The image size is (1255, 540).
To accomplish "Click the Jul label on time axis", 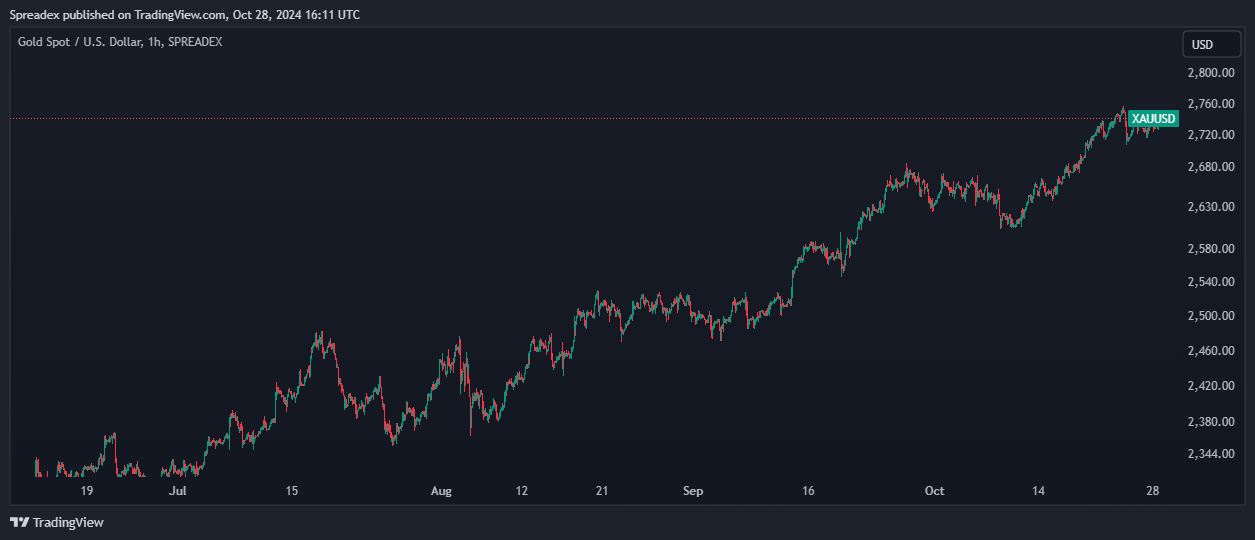I will point(177,491).
